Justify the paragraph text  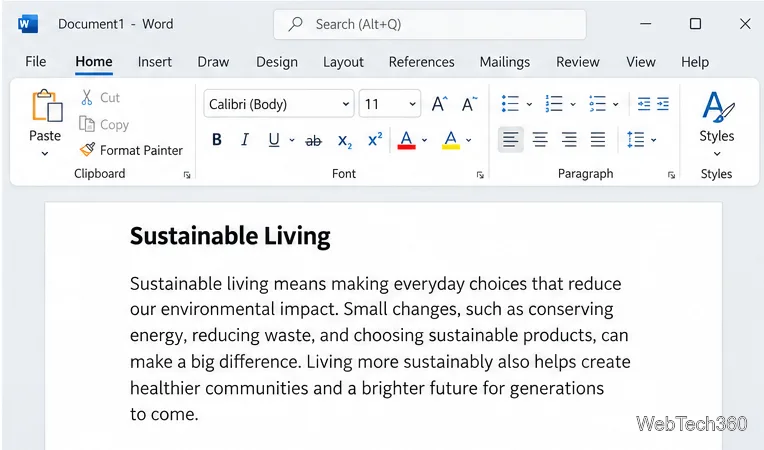pos(598,140)
